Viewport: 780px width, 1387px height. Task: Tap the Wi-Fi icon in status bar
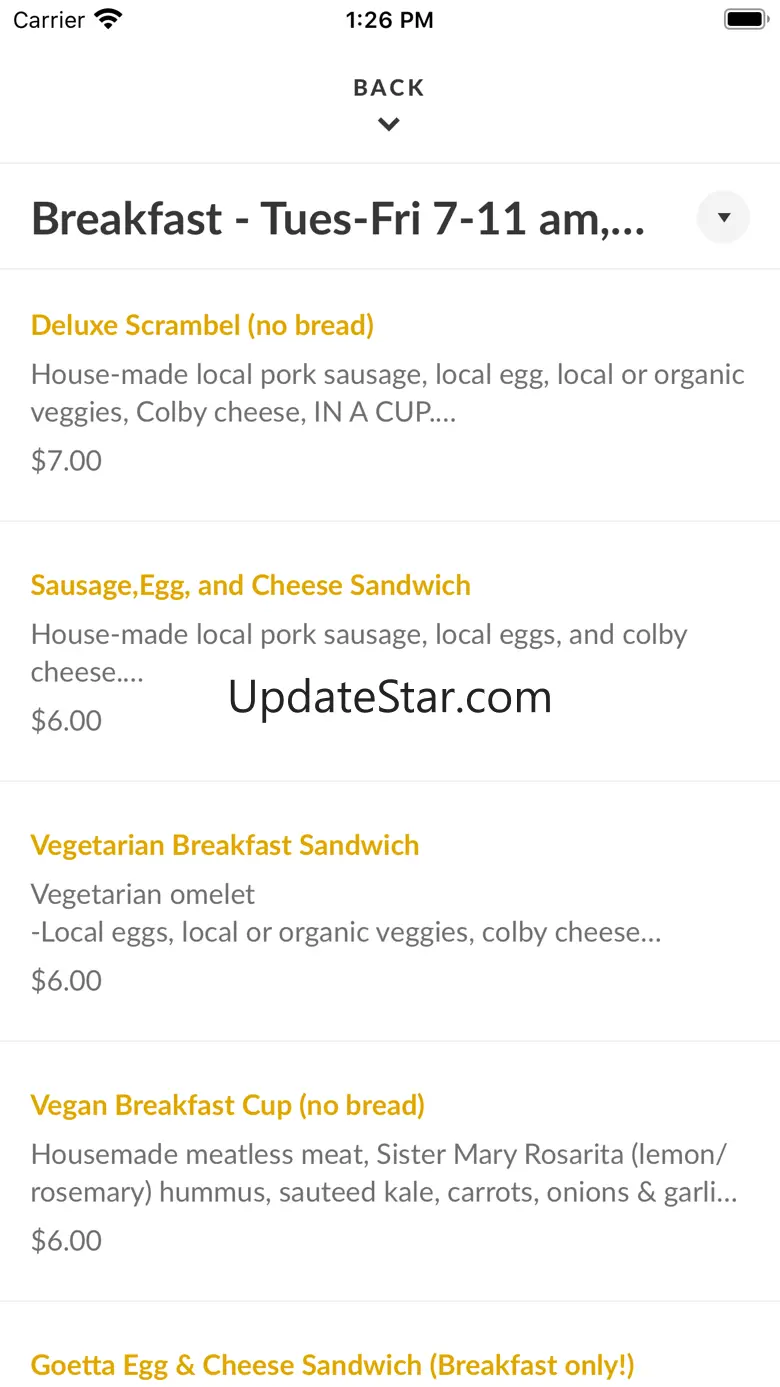(x=107, y=19)
